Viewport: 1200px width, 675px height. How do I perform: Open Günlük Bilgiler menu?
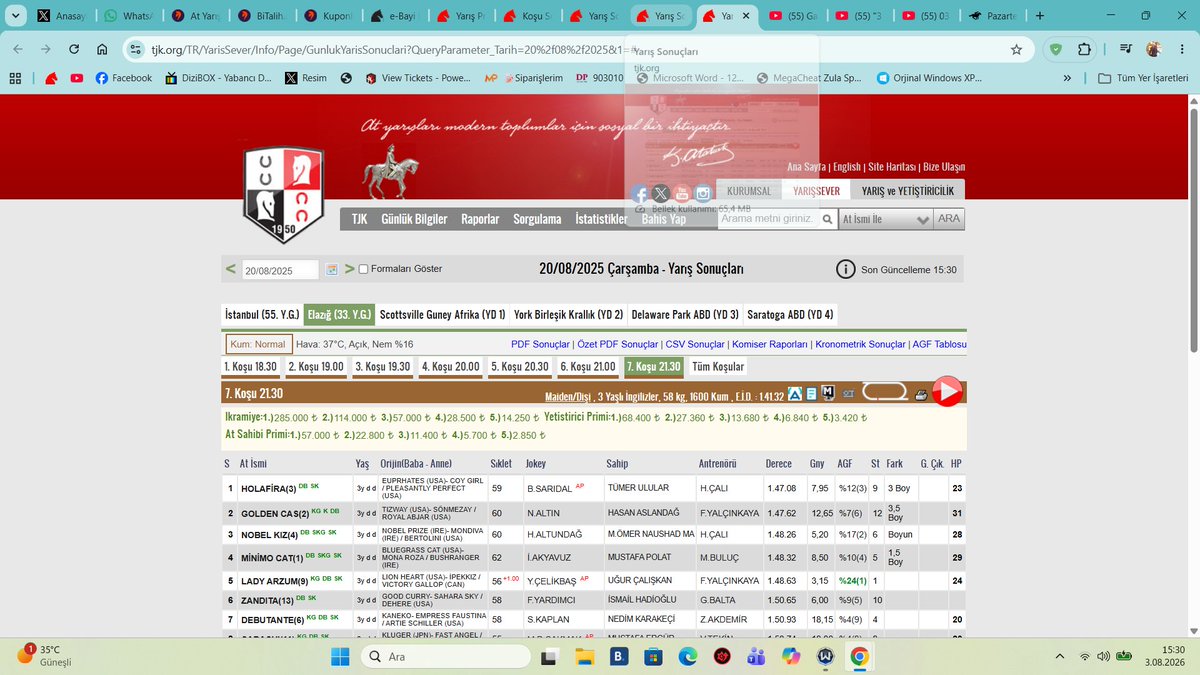click(414, 219)
